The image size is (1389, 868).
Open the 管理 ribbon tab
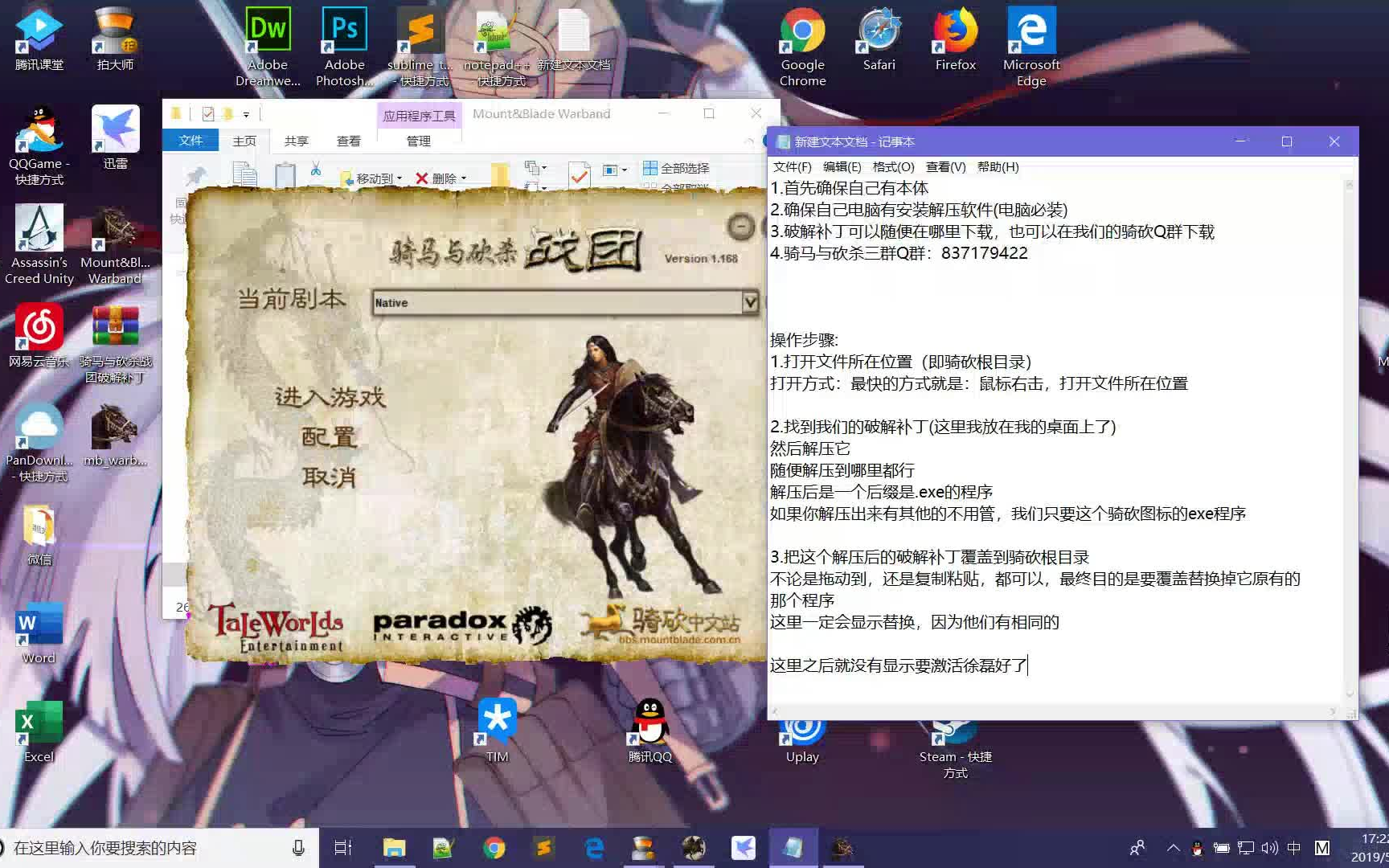(x=419, y=141)
